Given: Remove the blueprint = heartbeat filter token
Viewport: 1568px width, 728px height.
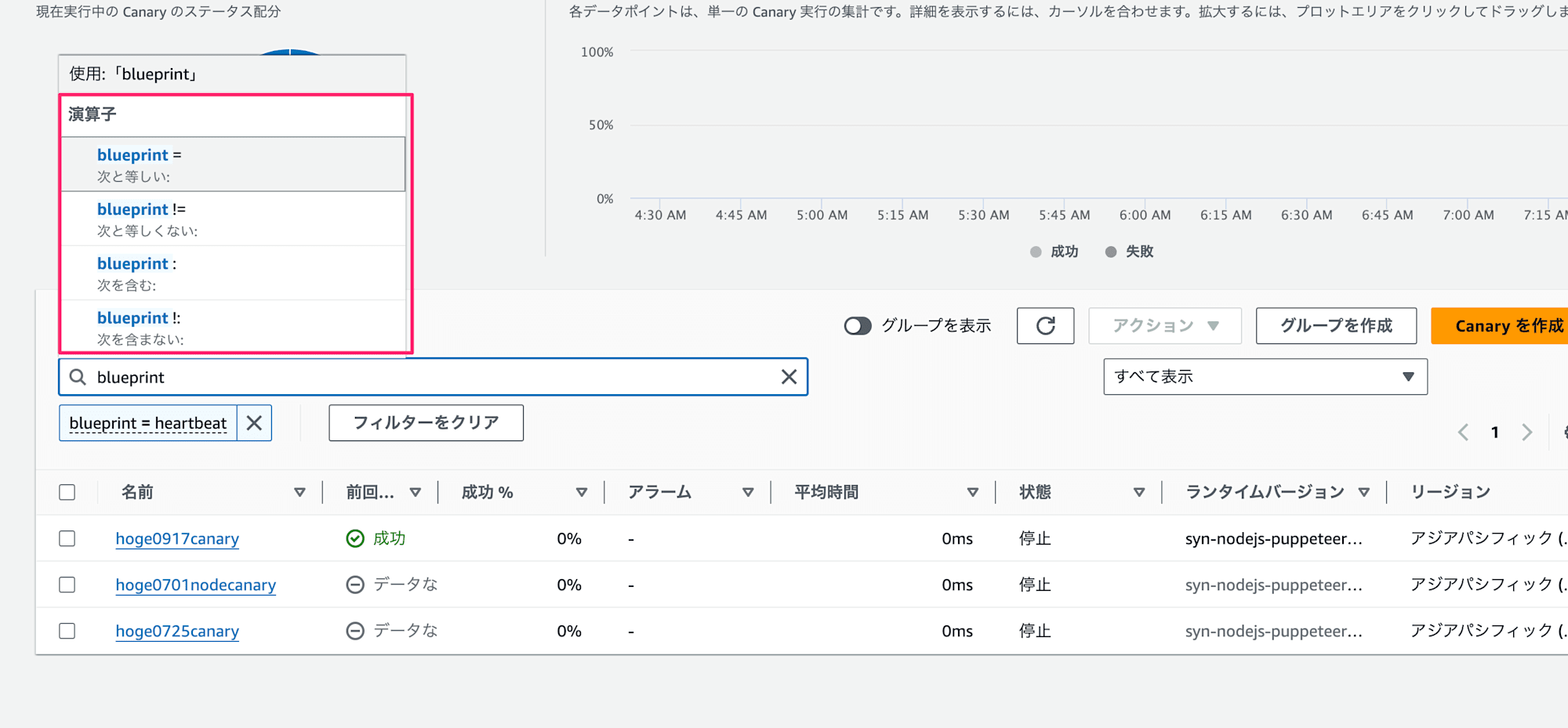Looking at the screenshot, I should (254, 423).
